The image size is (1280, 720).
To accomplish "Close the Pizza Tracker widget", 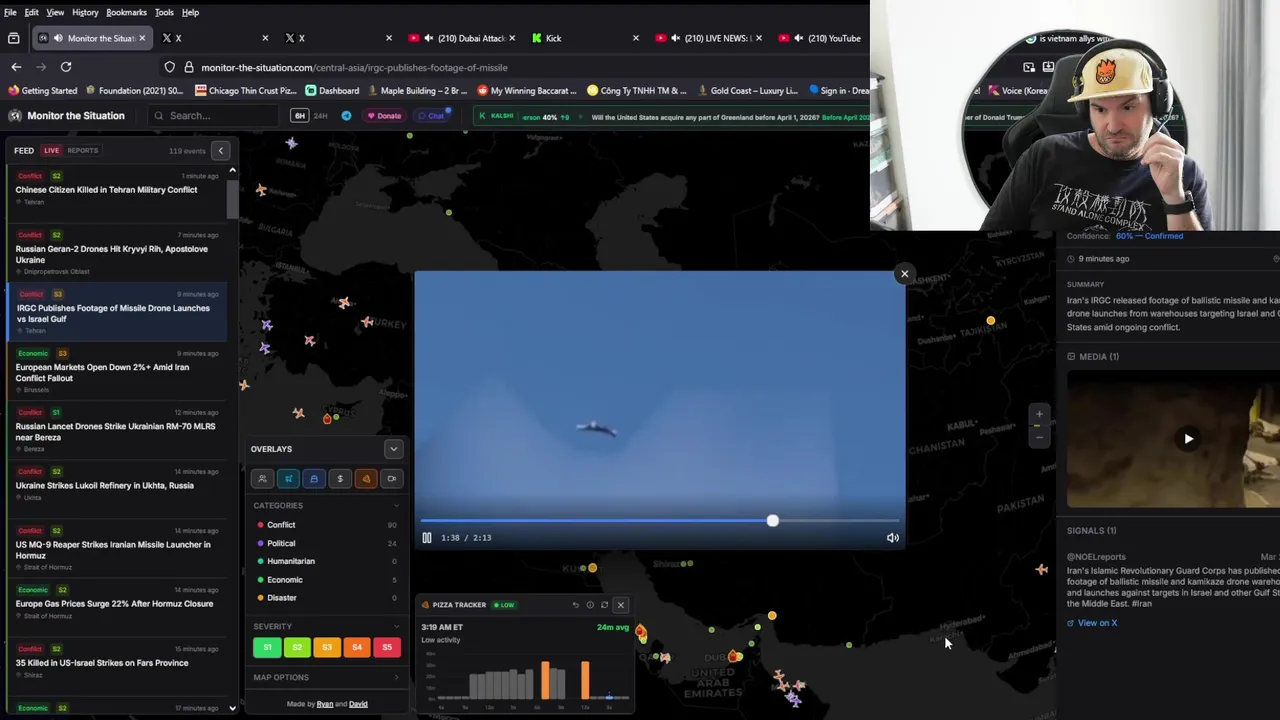I will click(x=620, y=605).
